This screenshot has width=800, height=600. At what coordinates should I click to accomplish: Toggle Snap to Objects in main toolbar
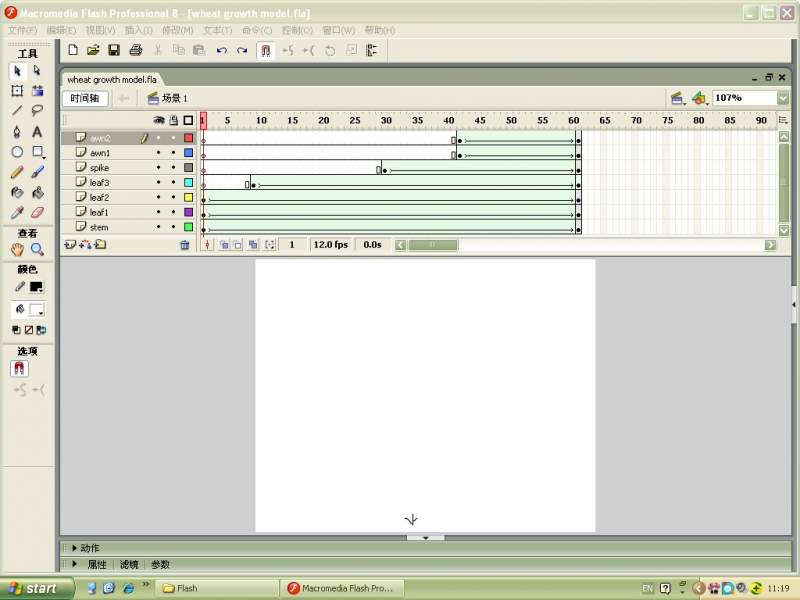(x=265, y=51)
